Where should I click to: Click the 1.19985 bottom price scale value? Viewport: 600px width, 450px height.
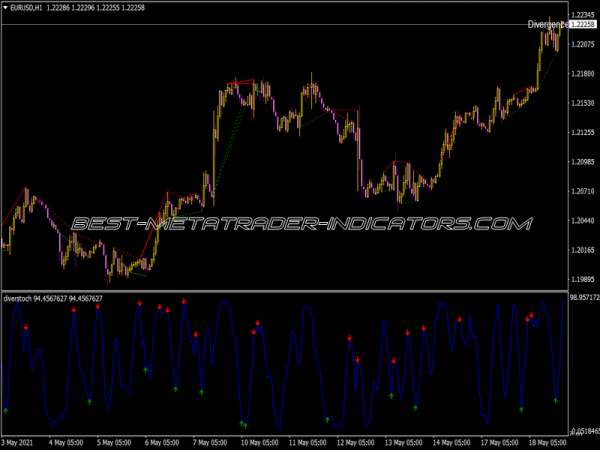(x=583, y=280)
